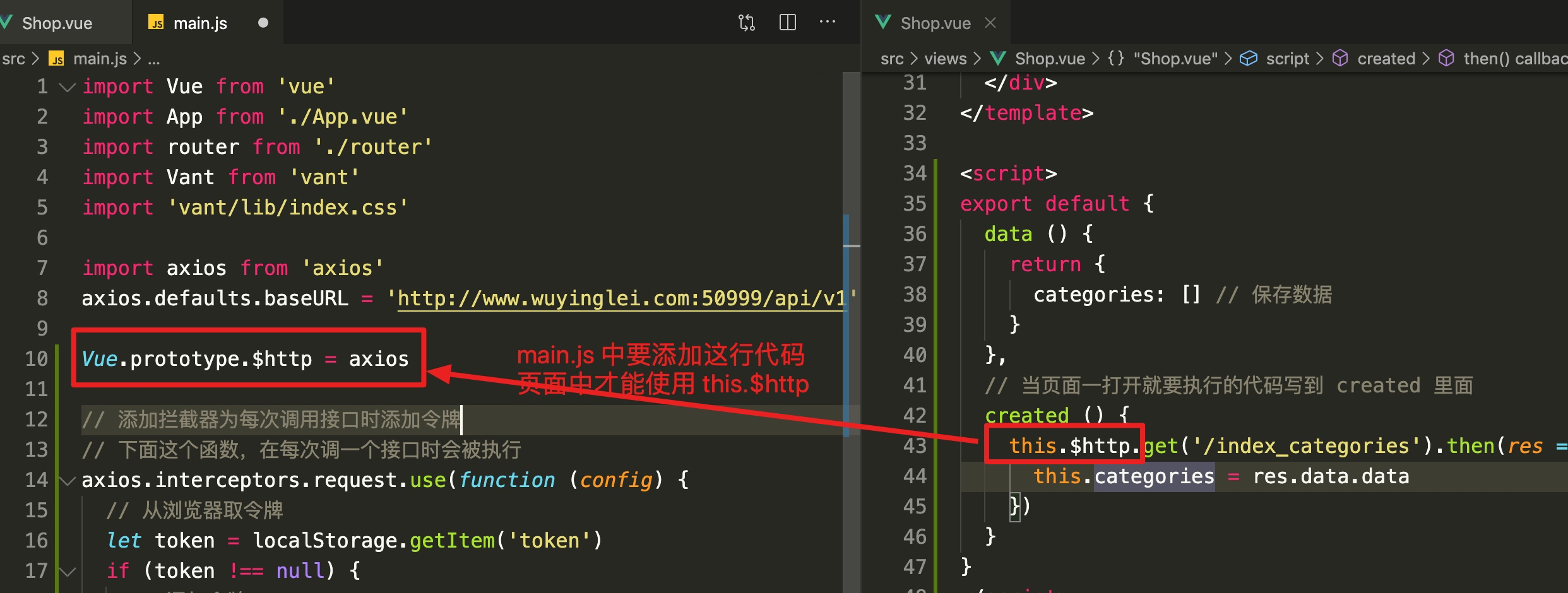Click the cube icon before then() callback breadcrumb
1568x593 pixels.
[x=1446, y=59]
